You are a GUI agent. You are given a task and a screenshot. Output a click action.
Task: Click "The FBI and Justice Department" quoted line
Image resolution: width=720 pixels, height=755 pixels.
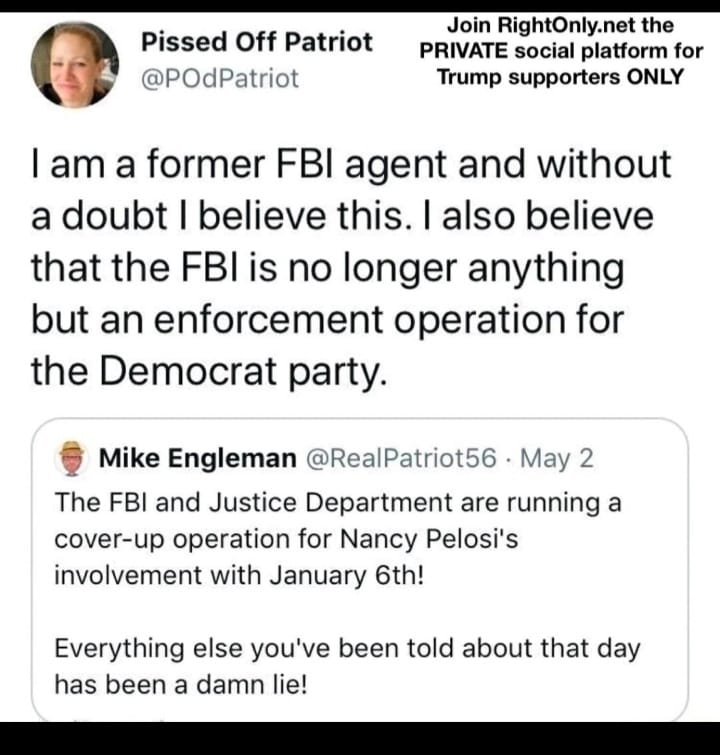pyautogui.click(x=338, y=502)
